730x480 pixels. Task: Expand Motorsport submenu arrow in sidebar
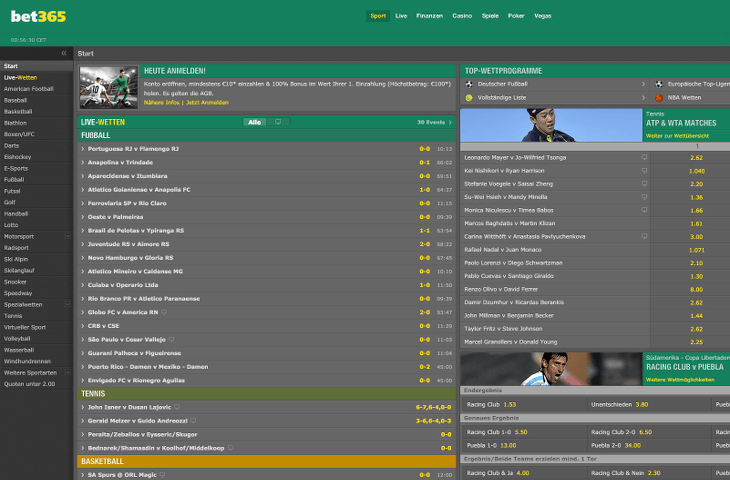tap(68, 237)
